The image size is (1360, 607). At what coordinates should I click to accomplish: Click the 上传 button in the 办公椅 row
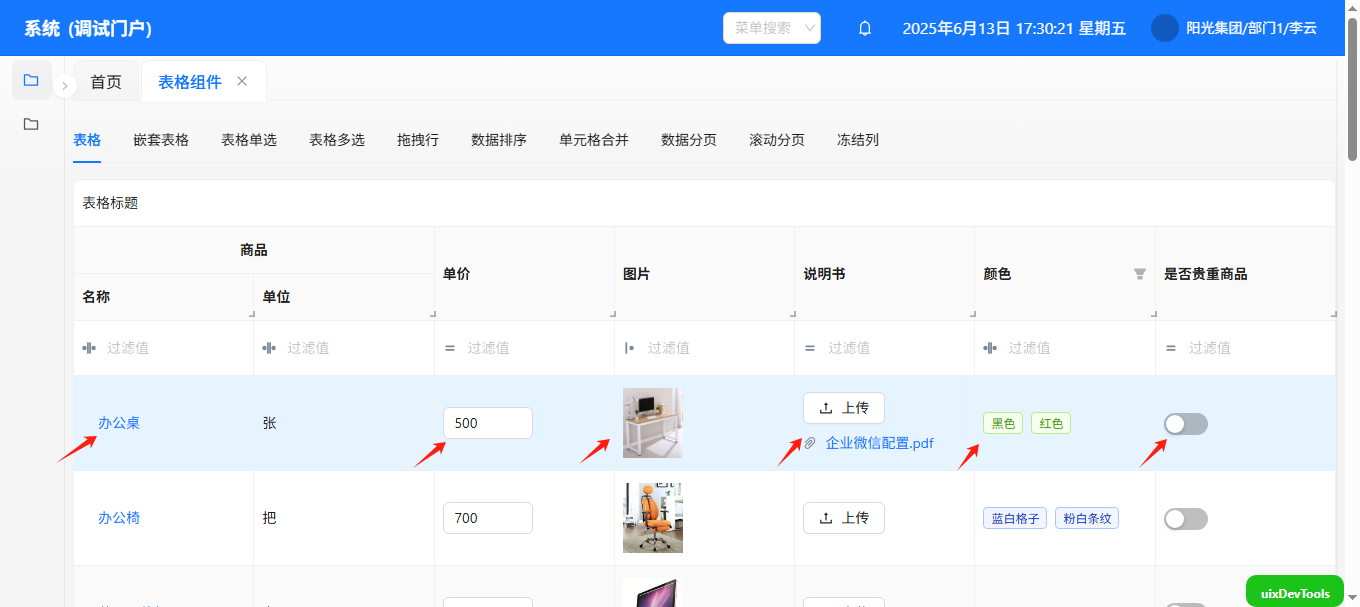844,518
